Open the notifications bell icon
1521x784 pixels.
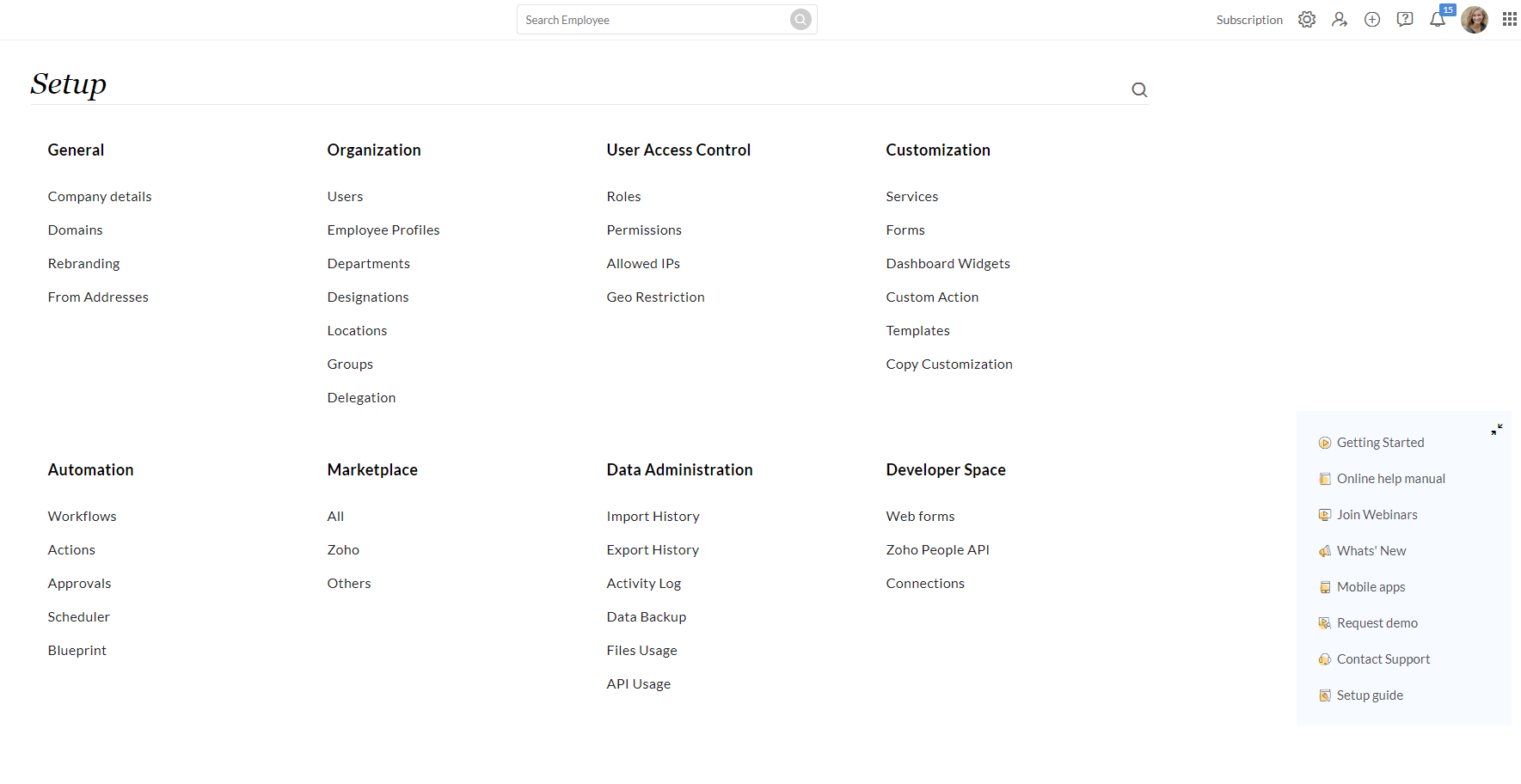point(1438,20)
